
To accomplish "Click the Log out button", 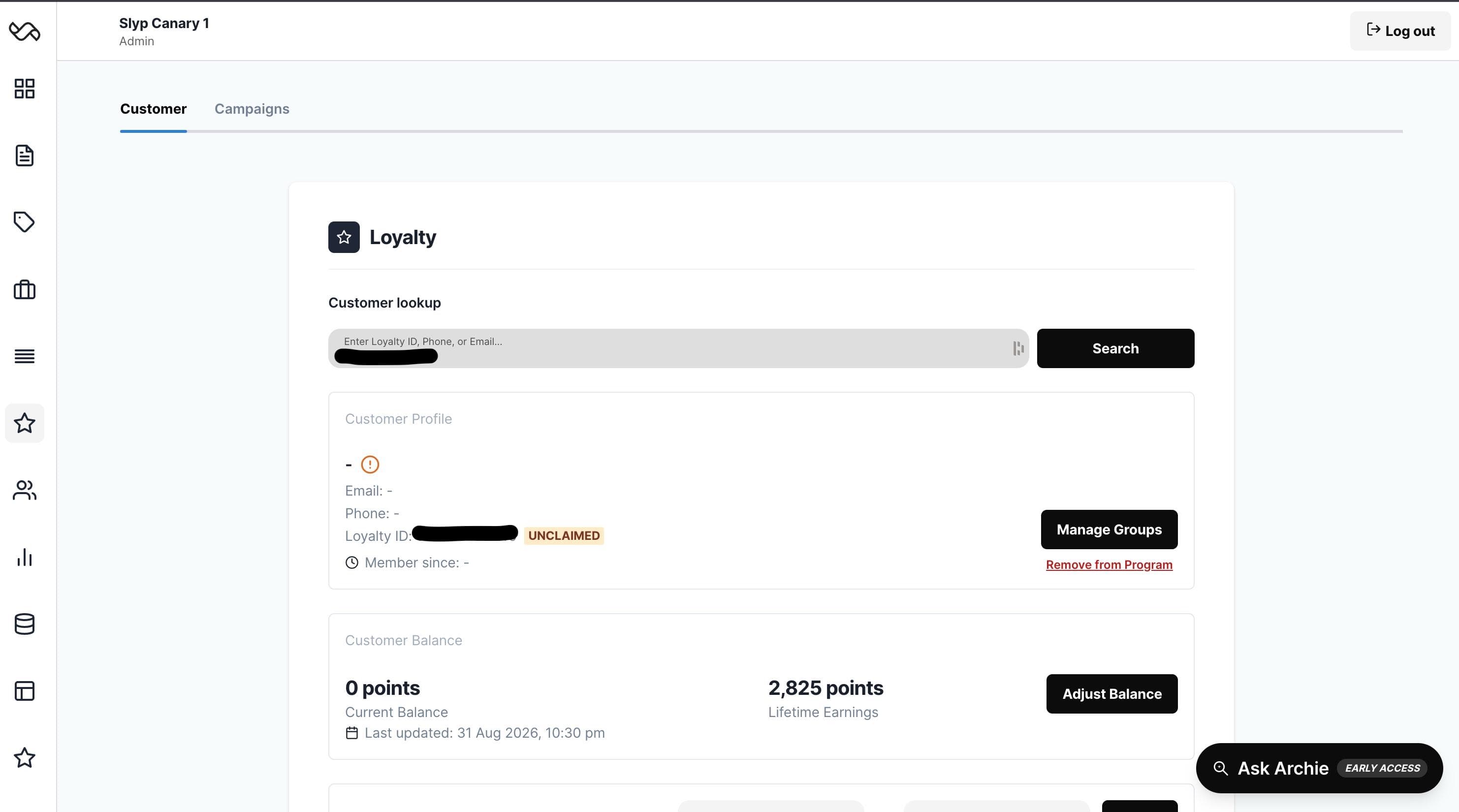I will point(1400,31).
